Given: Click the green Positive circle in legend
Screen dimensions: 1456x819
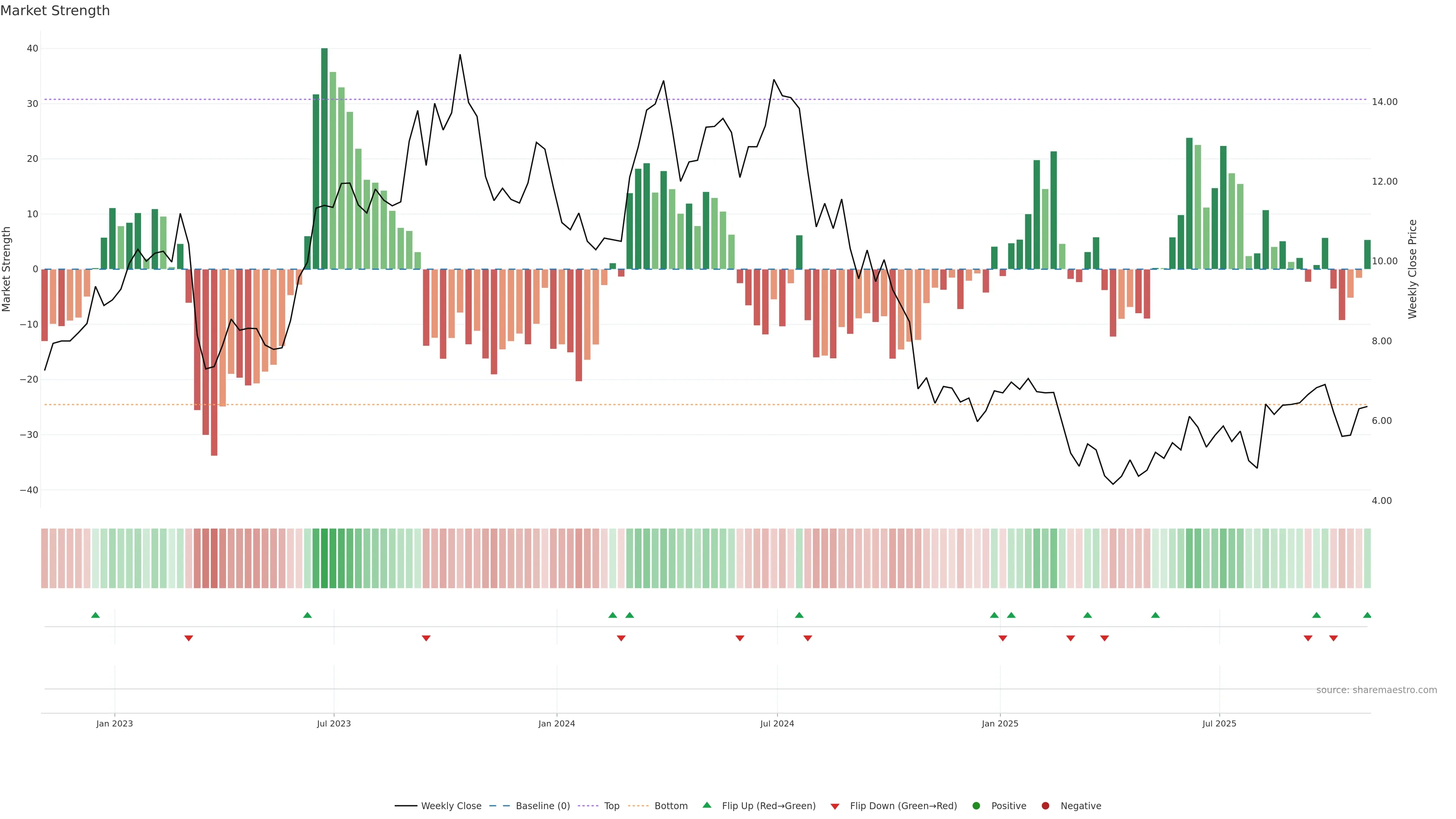Looking at the screenshot, I should pyautogui.click(x=976, y=805).
